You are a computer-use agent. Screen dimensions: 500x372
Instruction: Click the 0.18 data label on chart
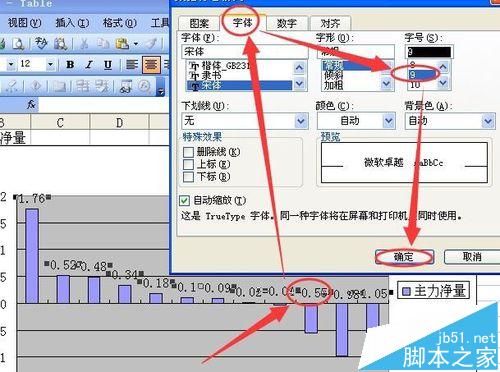coord(157,283)
